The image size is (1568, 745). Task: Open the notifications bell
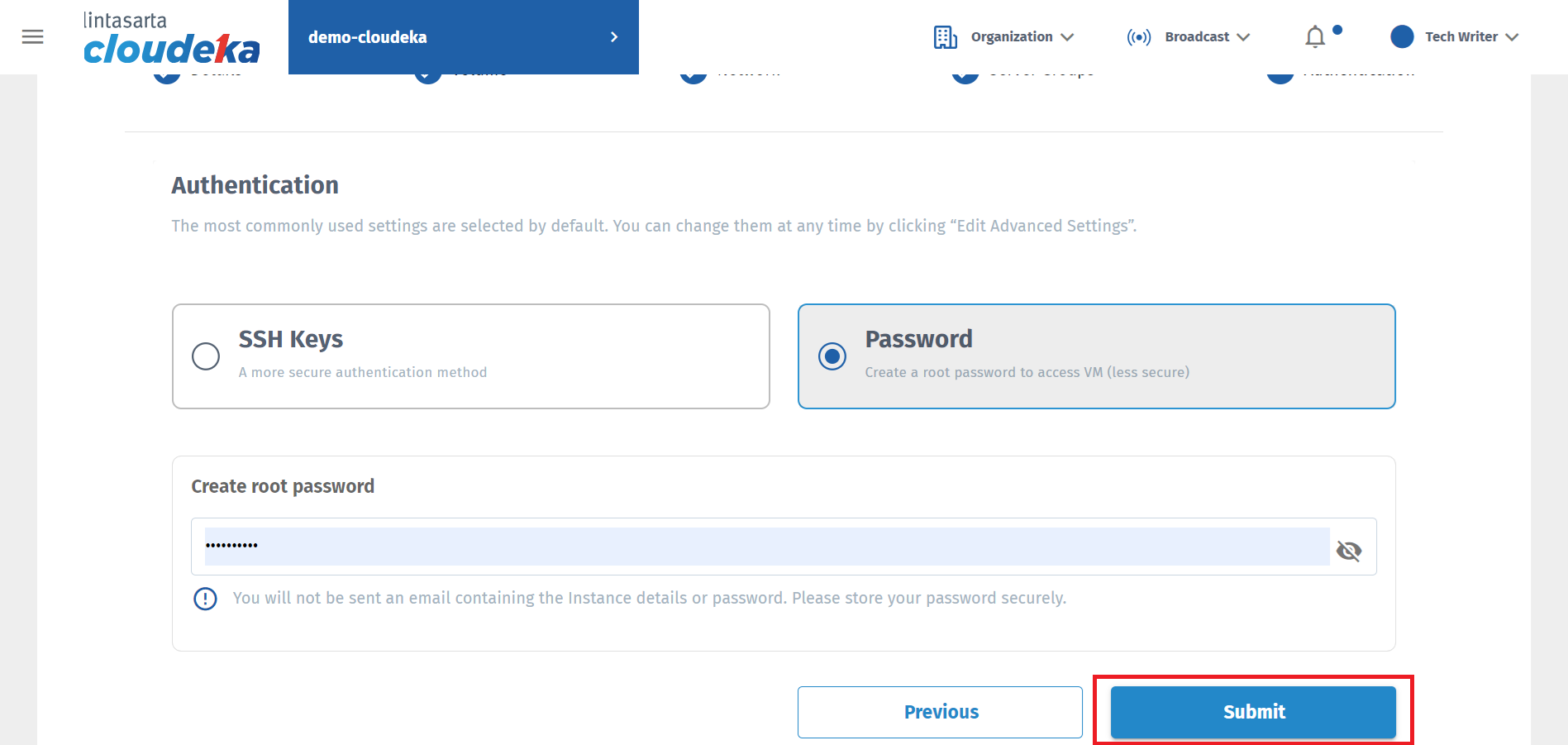[1315, 37]
